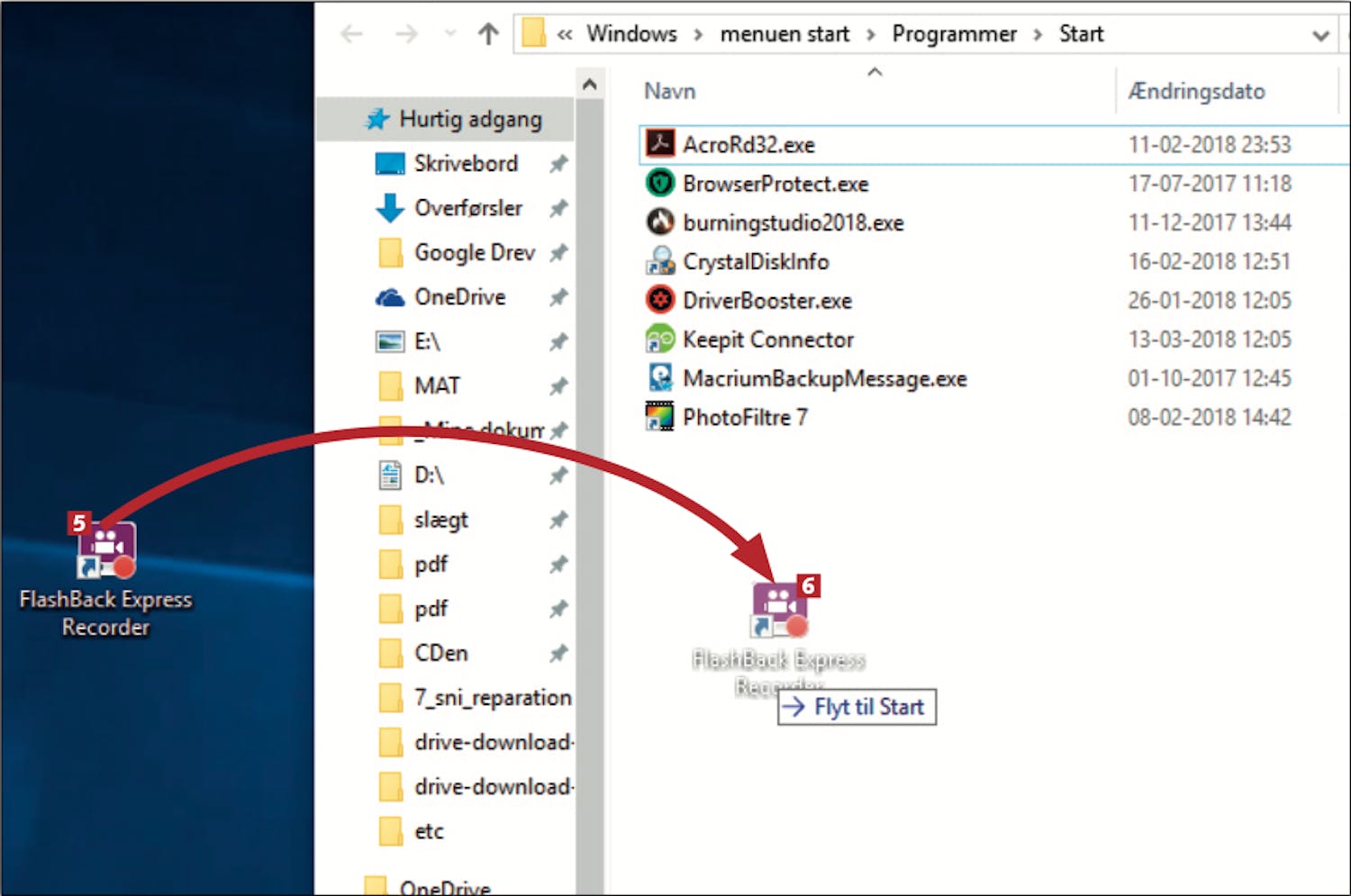1351x896 pixels.
Task: Click burningstudio2018.exe file name
Action: point(793,222)
